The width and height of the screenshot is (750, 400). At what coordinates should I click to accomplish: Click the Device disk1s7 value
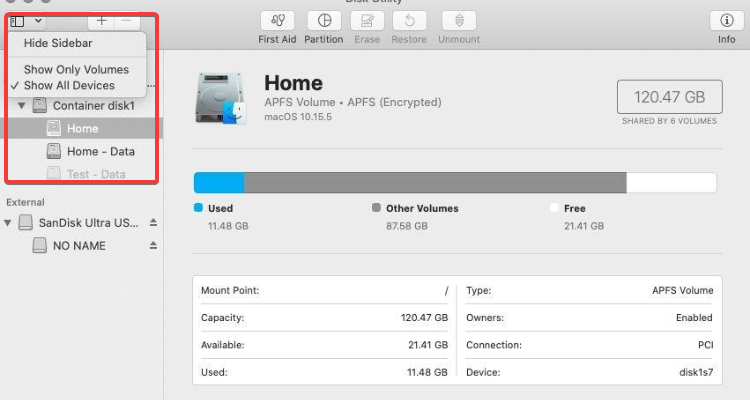pos(696,372)
